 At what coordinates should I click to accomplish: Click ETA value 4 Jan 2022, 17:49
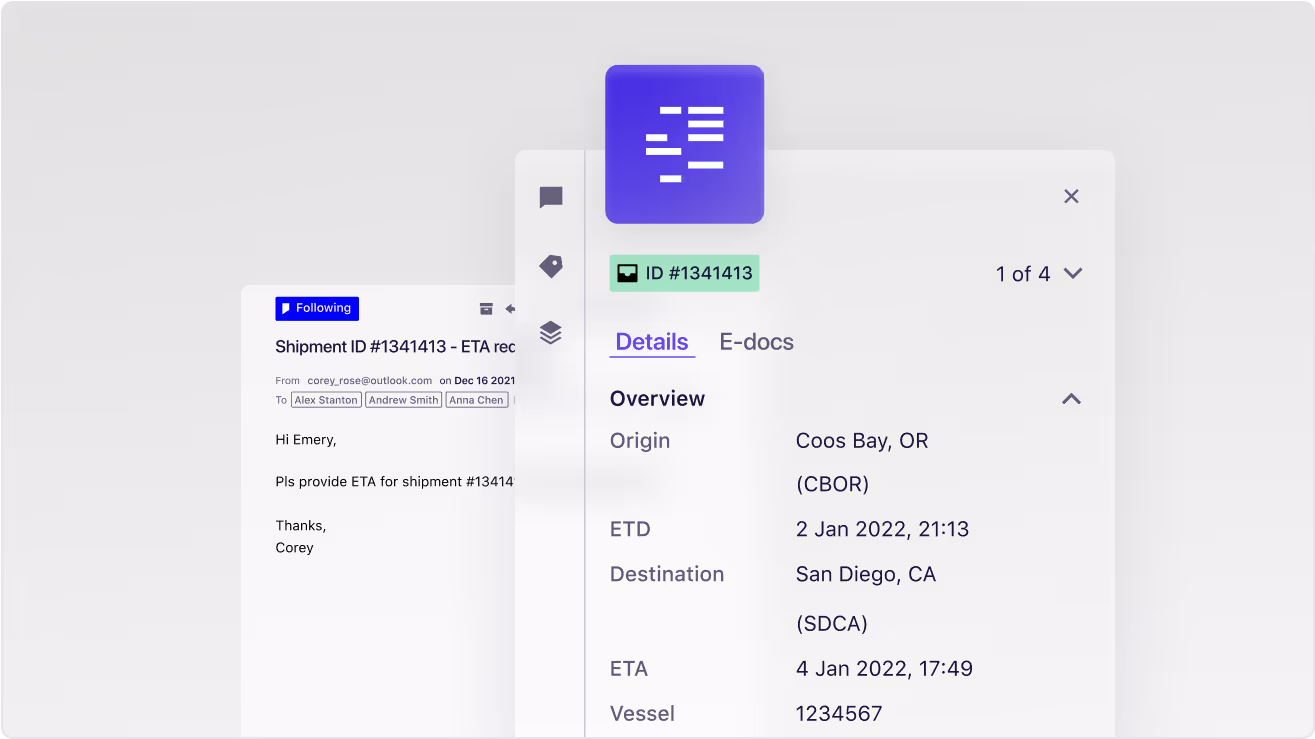coord(884,668)
